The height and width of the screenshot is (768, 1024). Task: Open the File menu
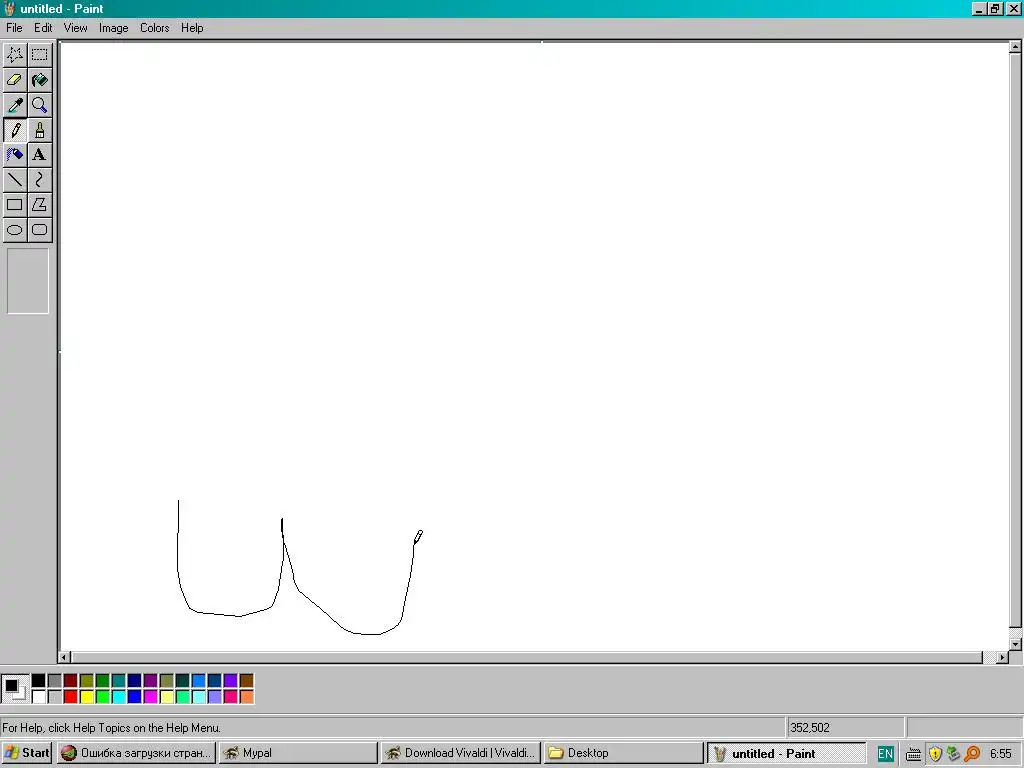tap(14, 28)
